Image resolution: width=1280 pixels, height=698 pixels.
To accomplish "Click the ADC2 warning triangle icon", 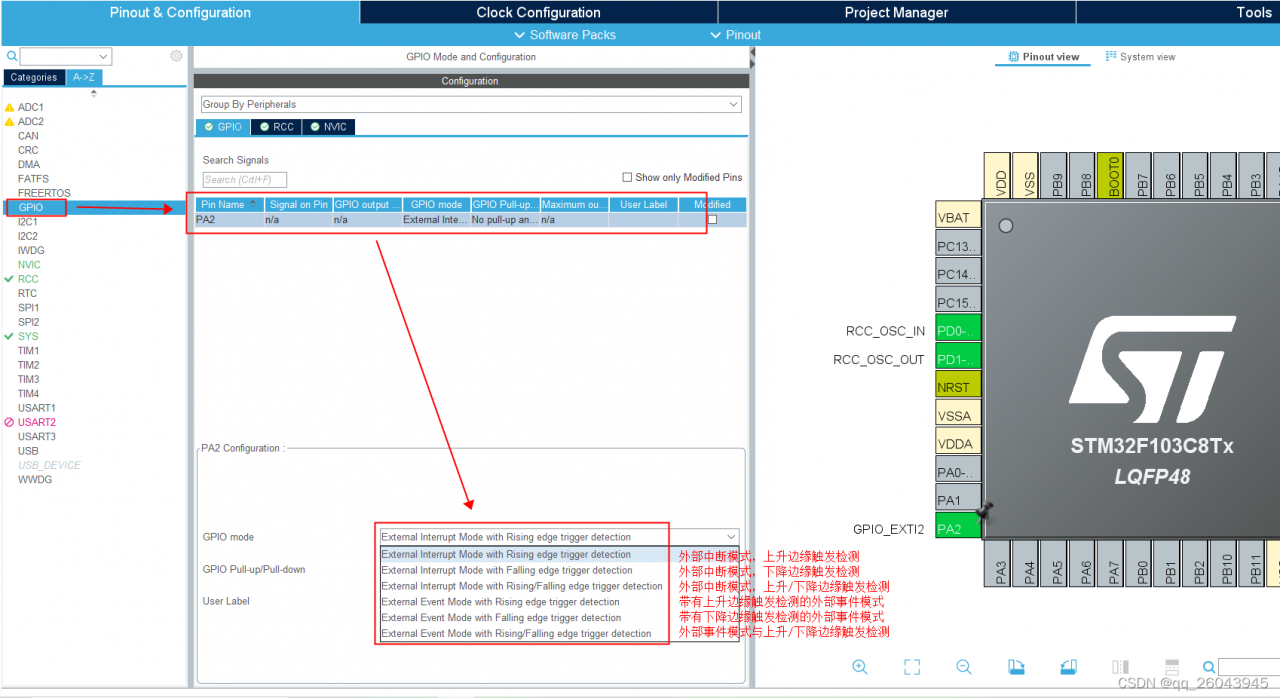I will coord(10,122).
